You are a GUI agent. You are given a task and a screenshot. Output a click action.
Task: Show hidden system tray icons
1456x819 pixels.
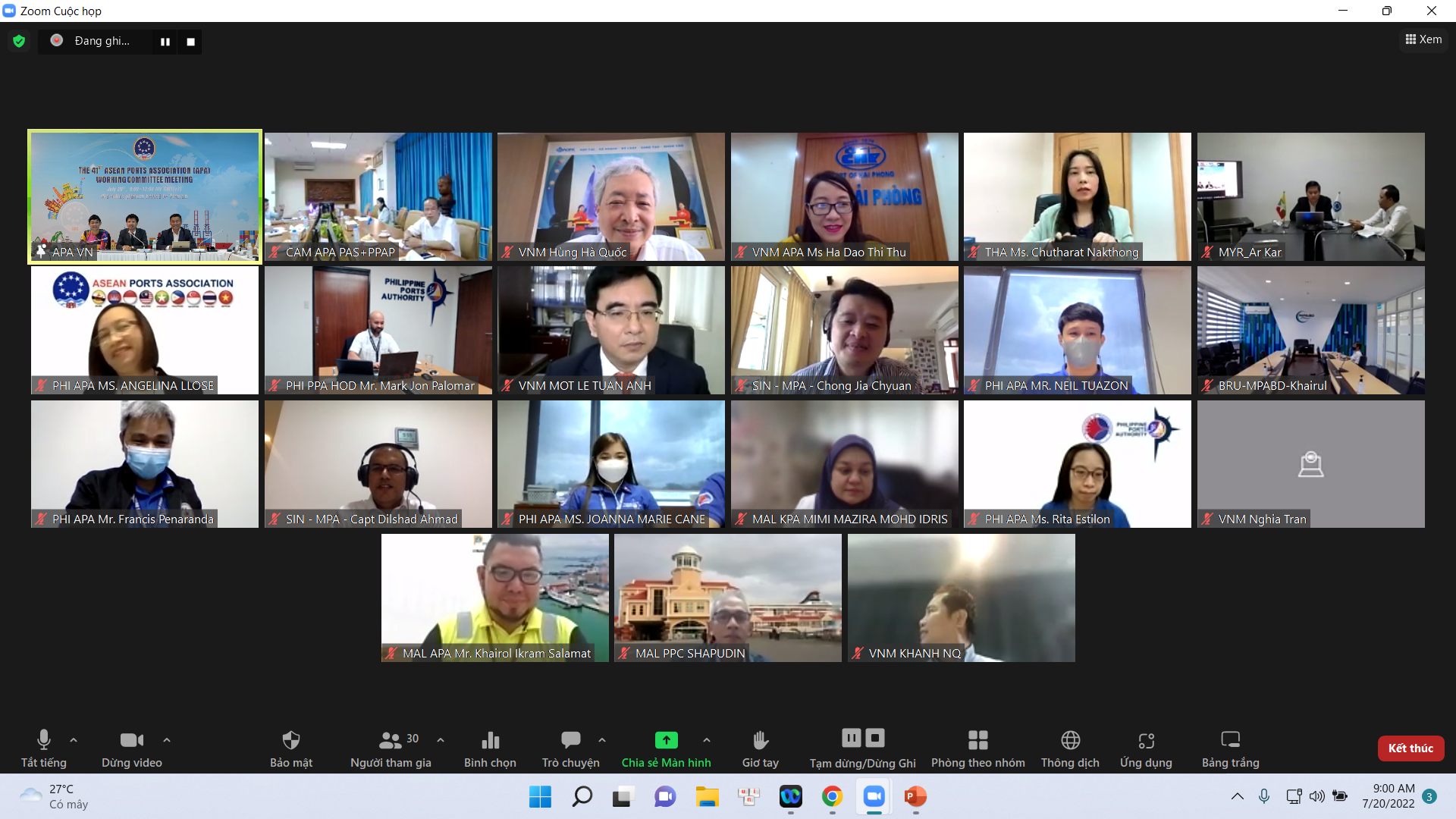(x=1237, y=796)
